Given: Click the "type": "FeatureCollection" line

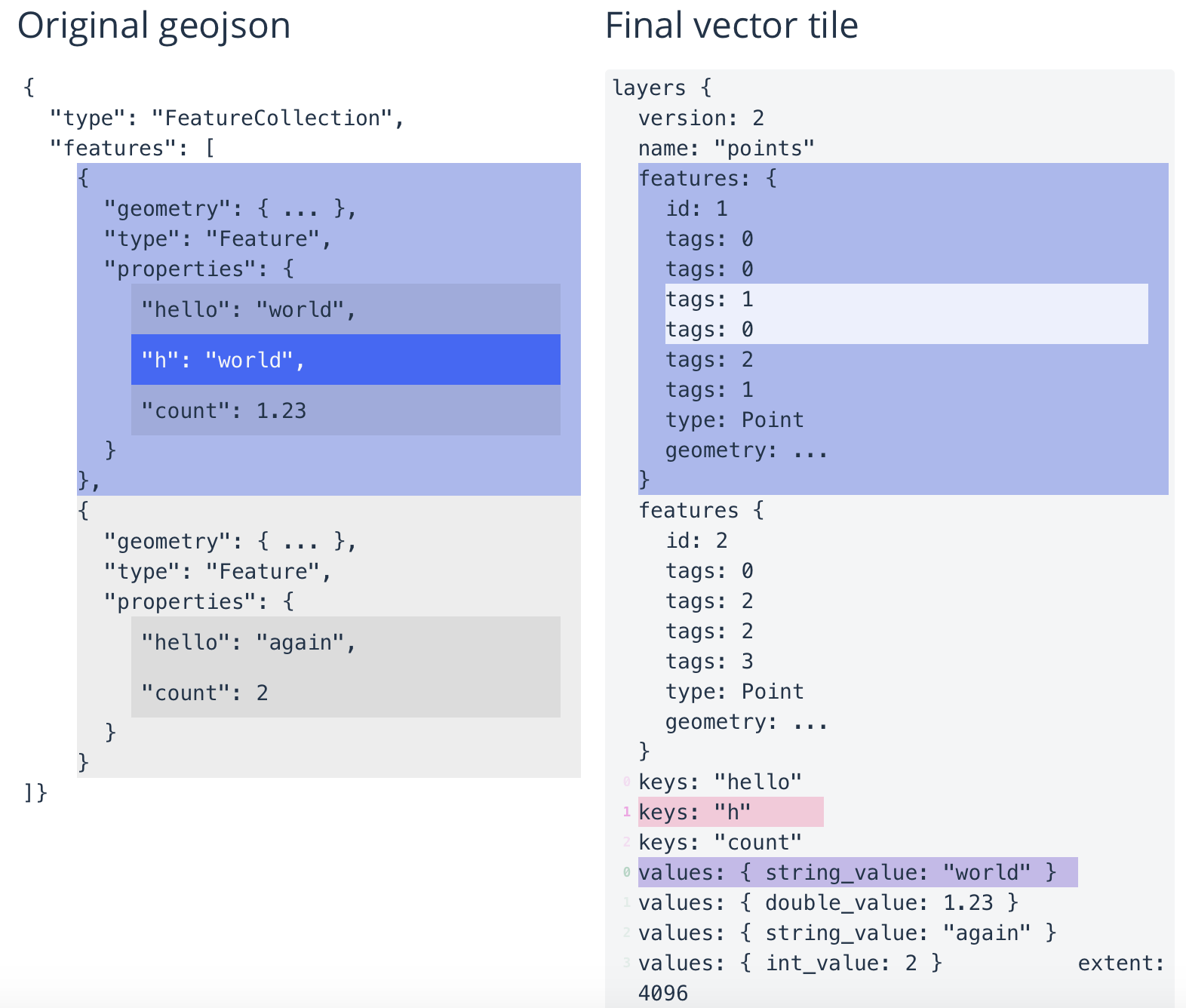Looking at the screenshot, I should click(227, 118).
